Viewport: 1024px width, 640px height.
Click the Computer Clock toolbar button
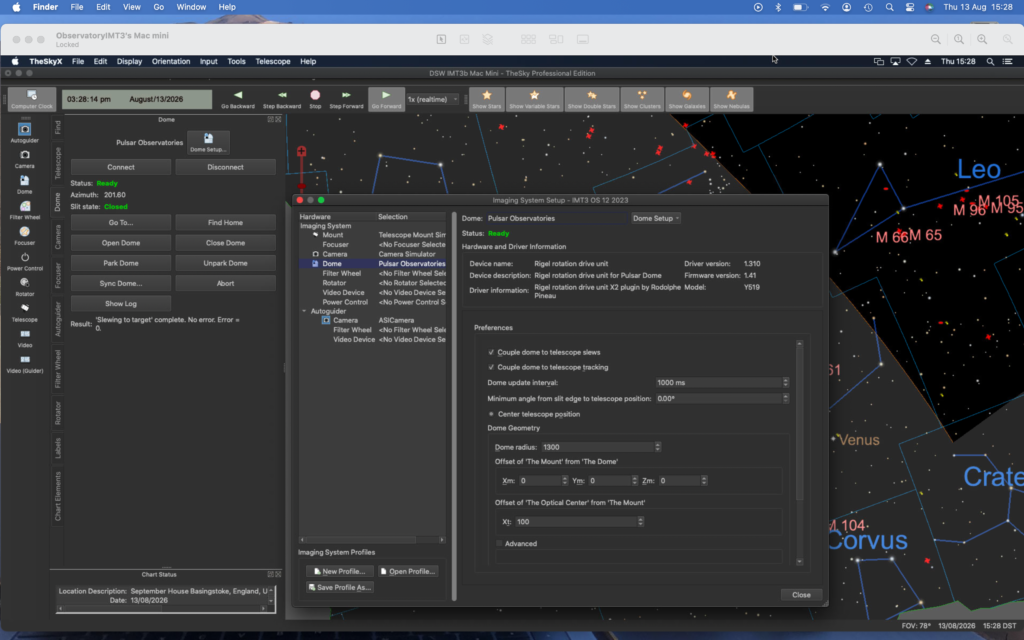(31, 99)
